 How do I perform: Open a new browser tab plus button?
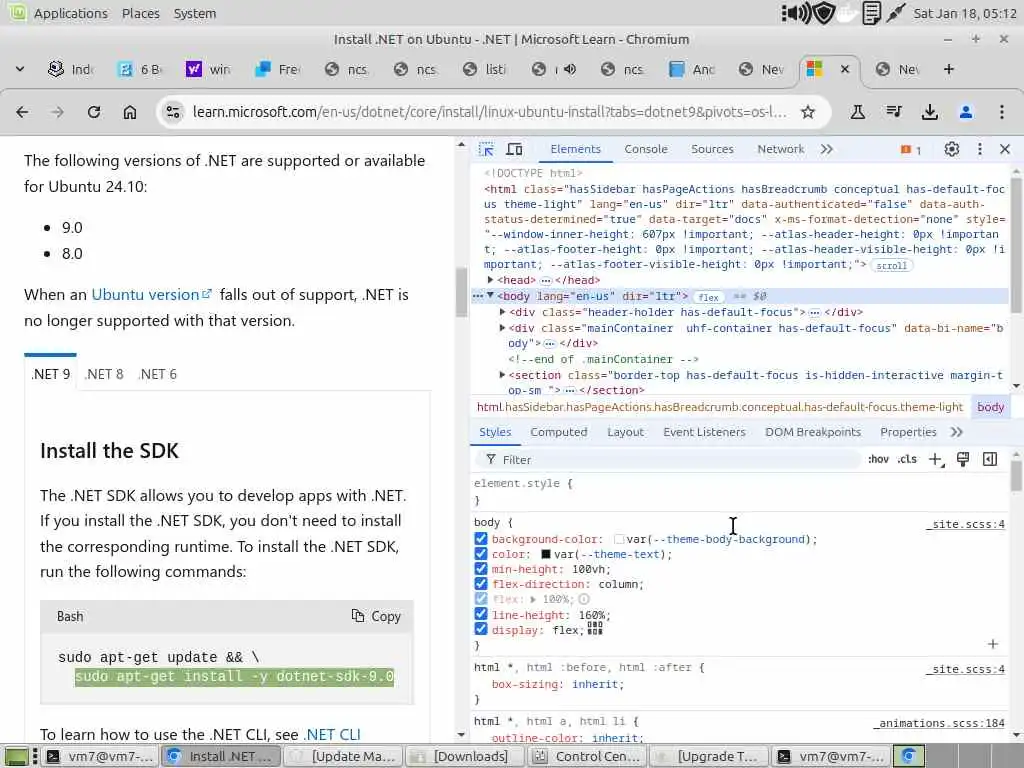949,69
